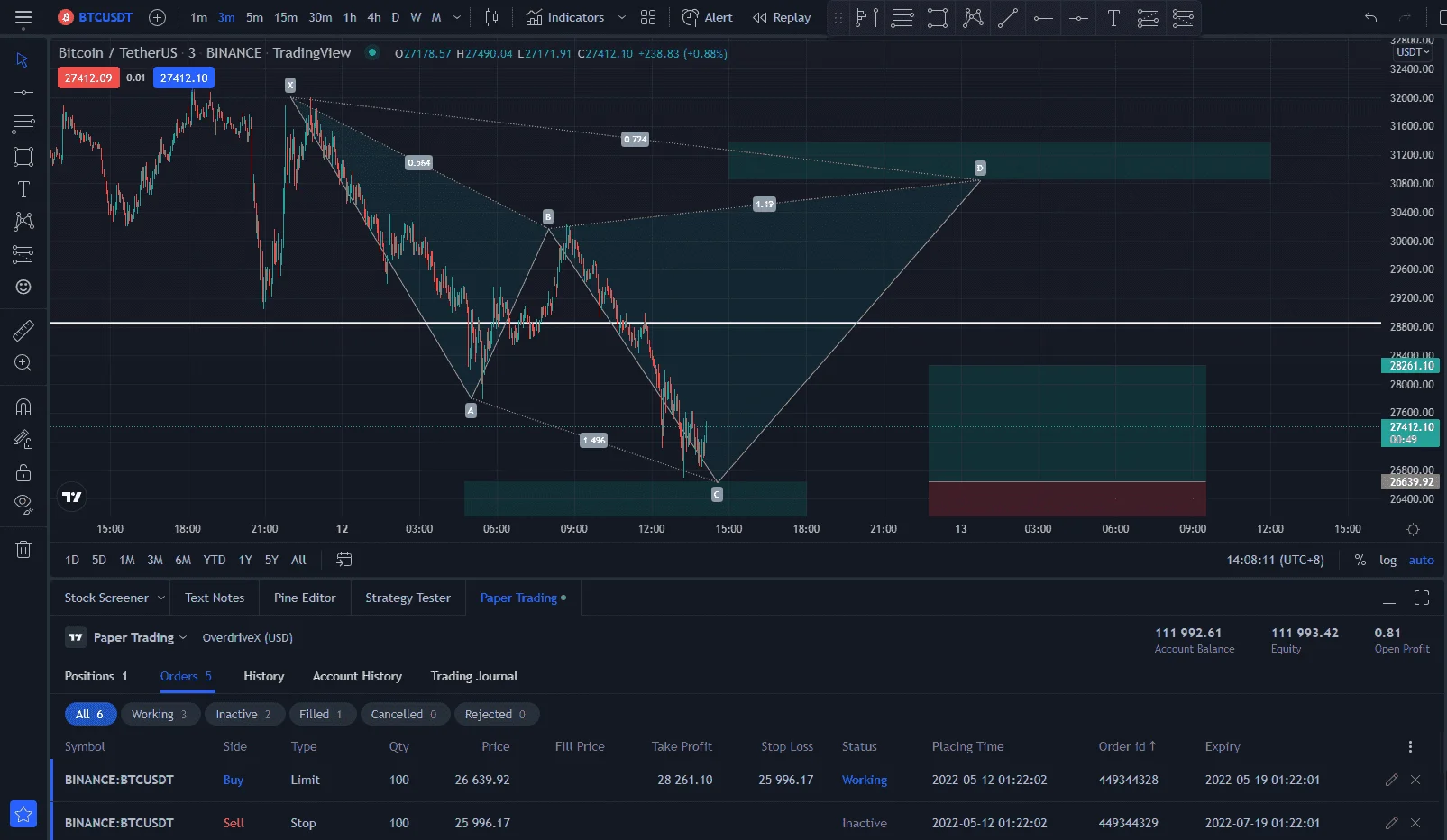1447x840 pixels.
Task: Toggle hide all drawings eye icon
Action: click(x=23, y=504)
